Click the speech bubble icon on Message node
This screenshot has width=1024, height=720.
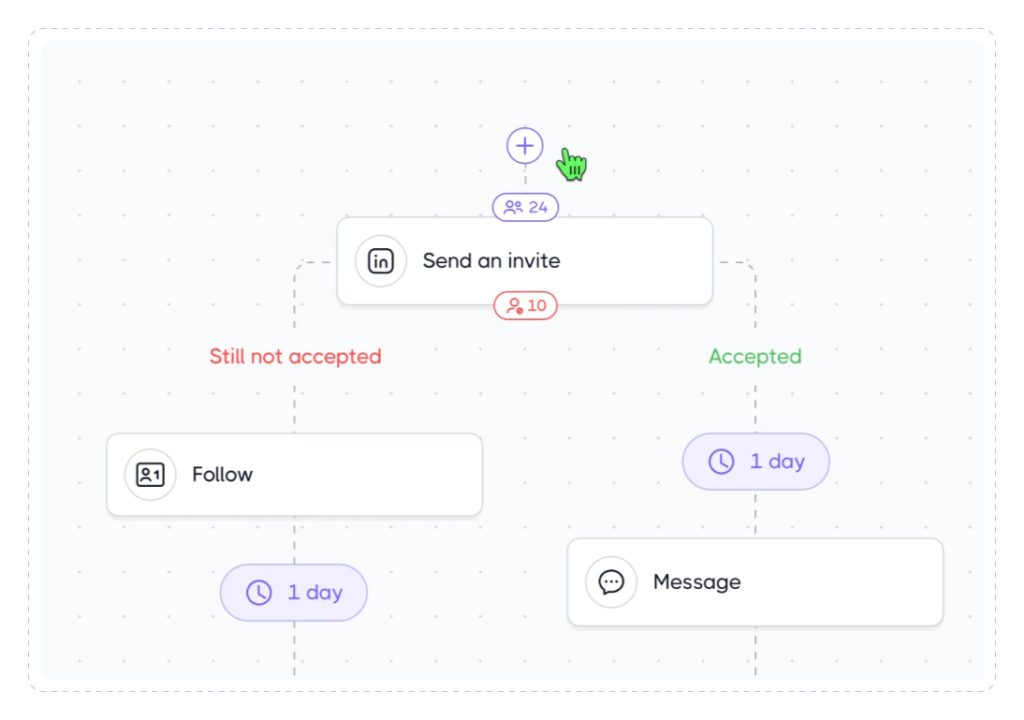(x=611, y=582)
